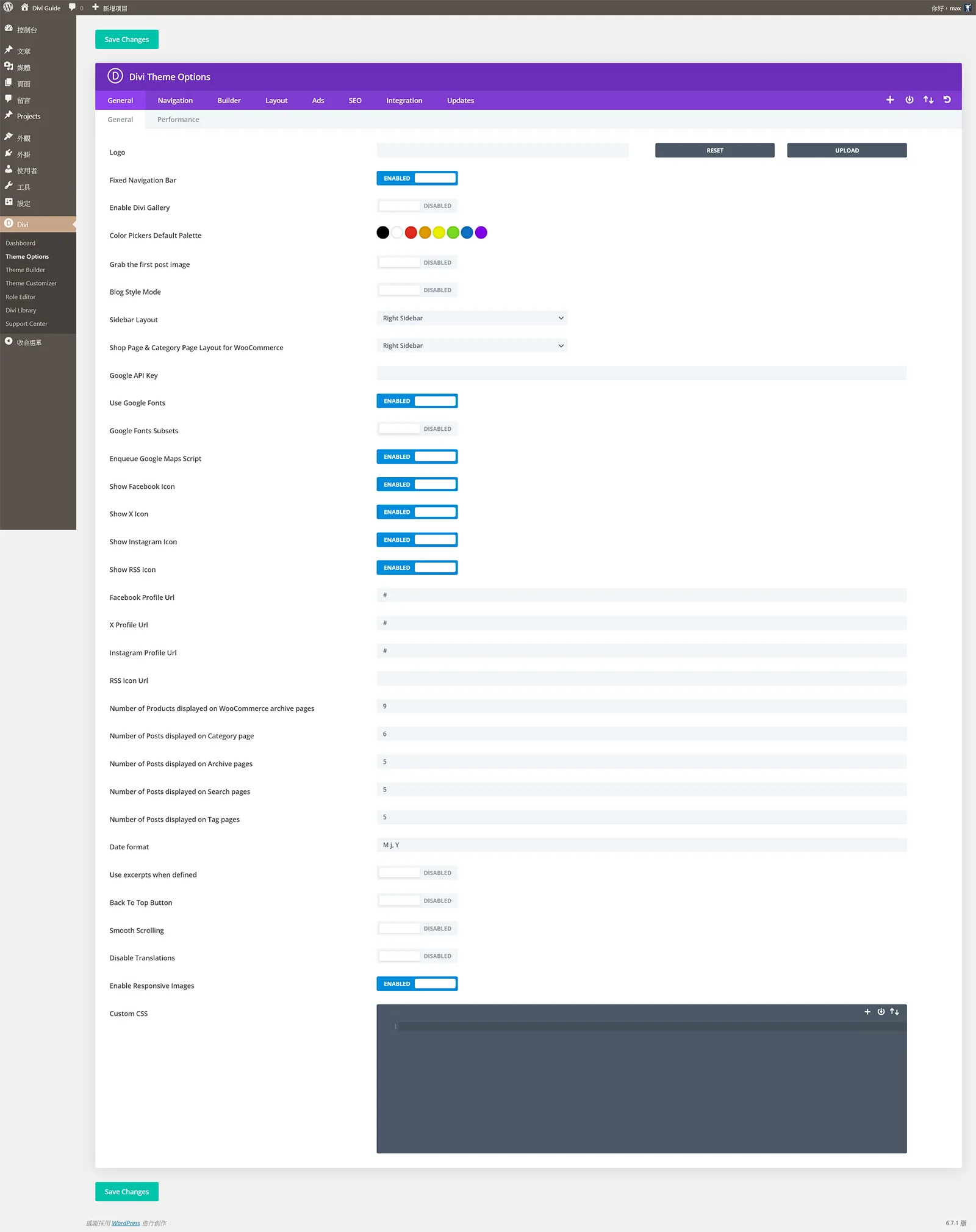976x1232 pixels.
Task: Enable Blog Style Mode toggle
Action: click(x=417, y=290)
